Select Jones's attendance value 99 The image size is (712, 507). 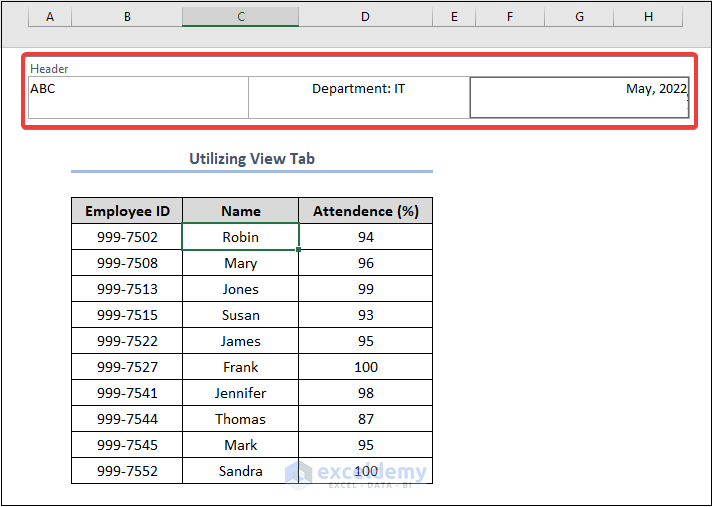click(x=366, y=289)
